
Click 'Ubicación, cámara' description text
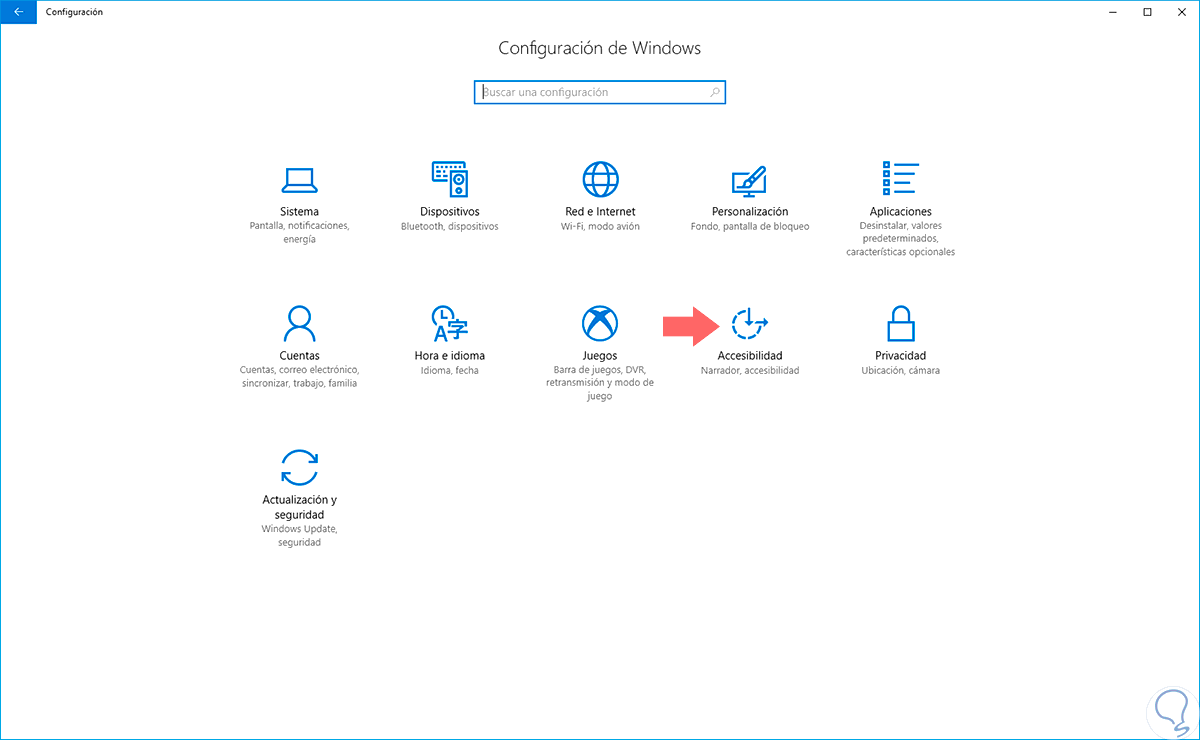[900, 370]
